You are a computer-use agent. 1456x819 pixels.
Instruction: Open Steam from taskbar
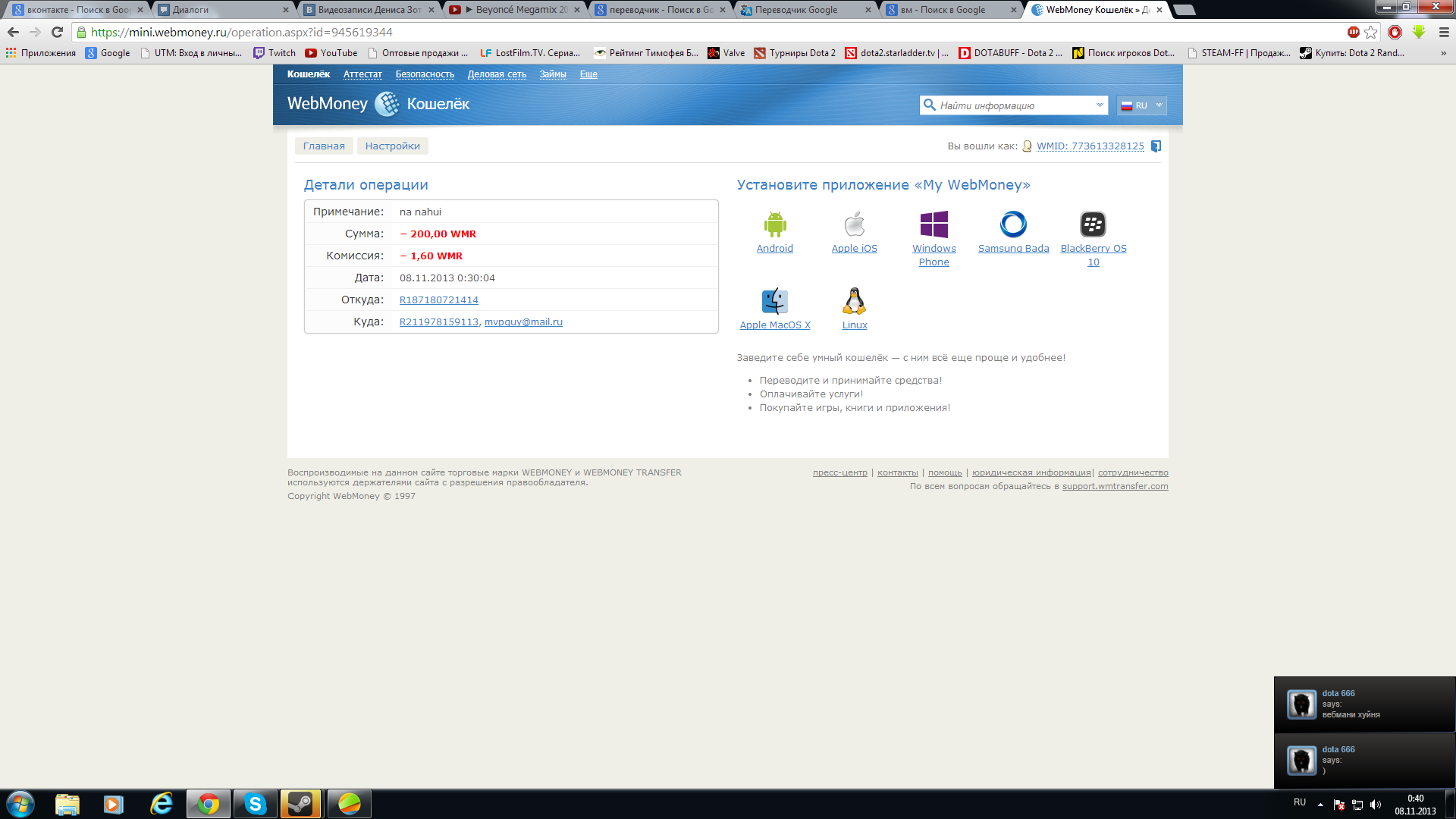301,804
